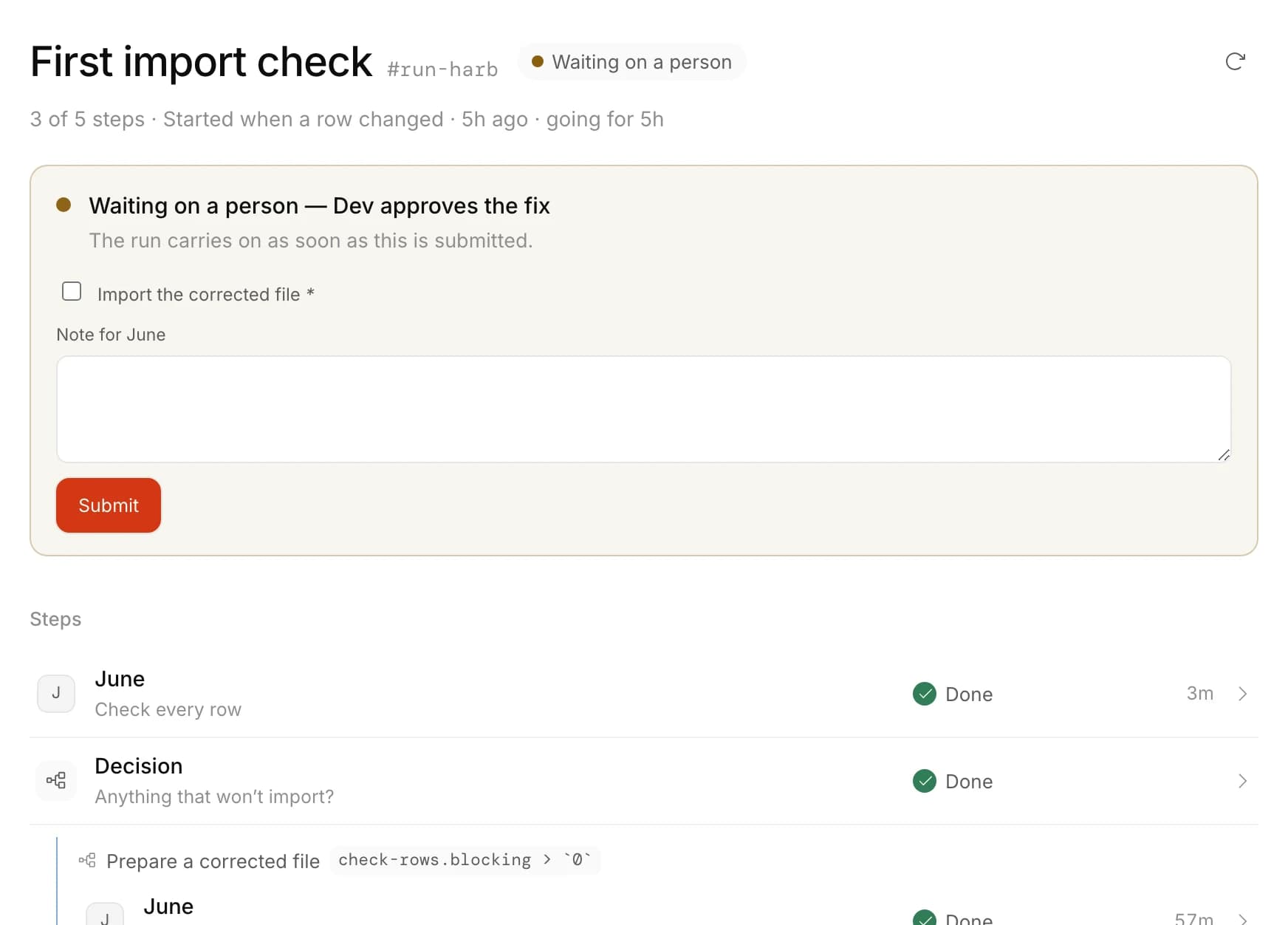Click the Decision branch icon
This screenshot has width=1288, height=925.
point(56,780)
